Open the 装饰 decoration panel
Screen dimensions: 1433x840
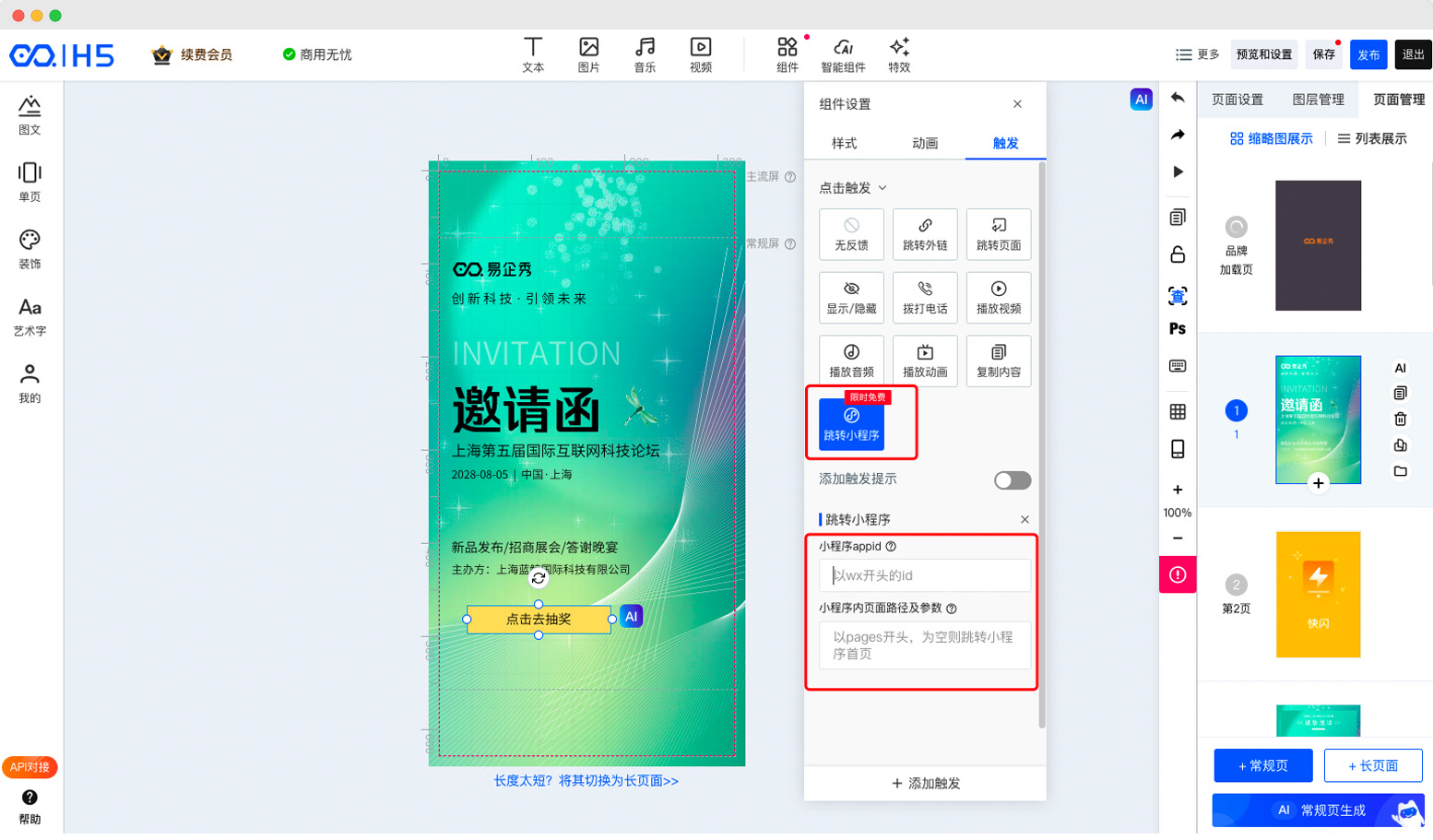30,249
